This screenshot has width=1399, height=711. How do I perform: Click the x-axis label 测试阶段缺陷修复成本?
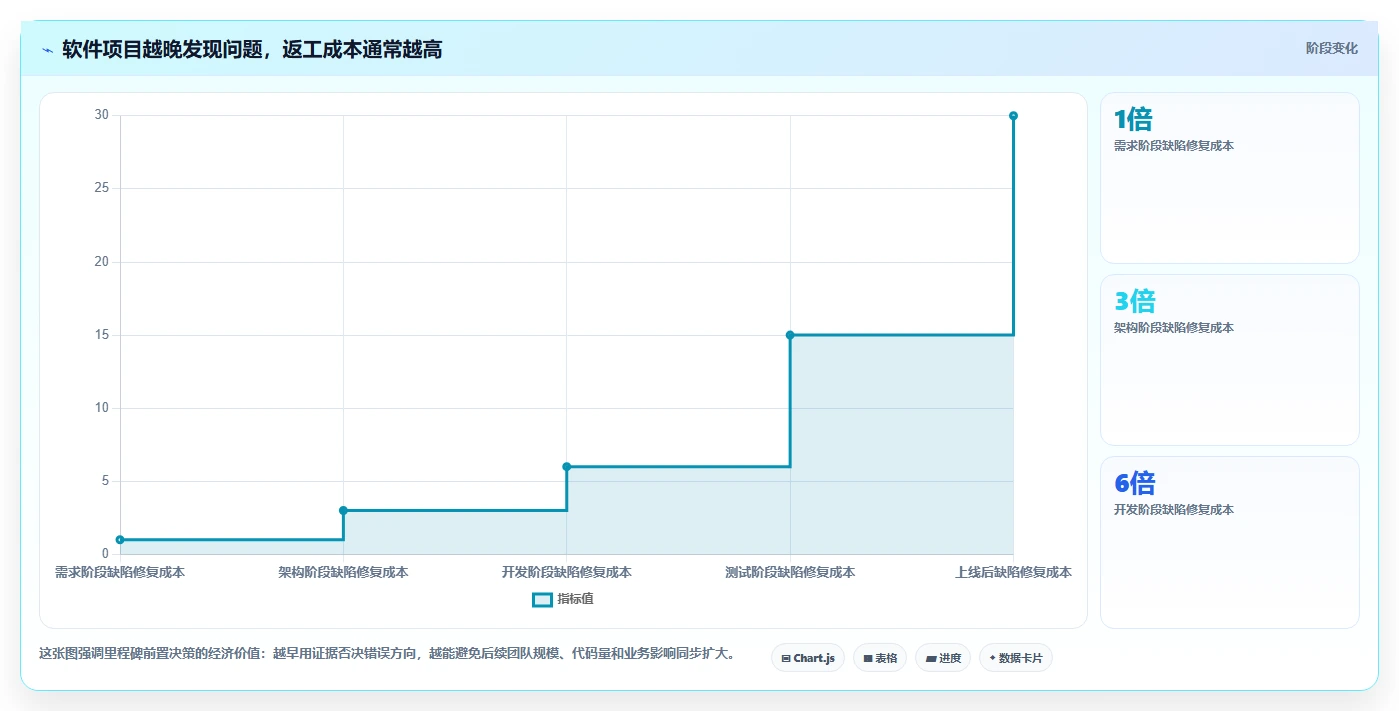tap(790, 573)
